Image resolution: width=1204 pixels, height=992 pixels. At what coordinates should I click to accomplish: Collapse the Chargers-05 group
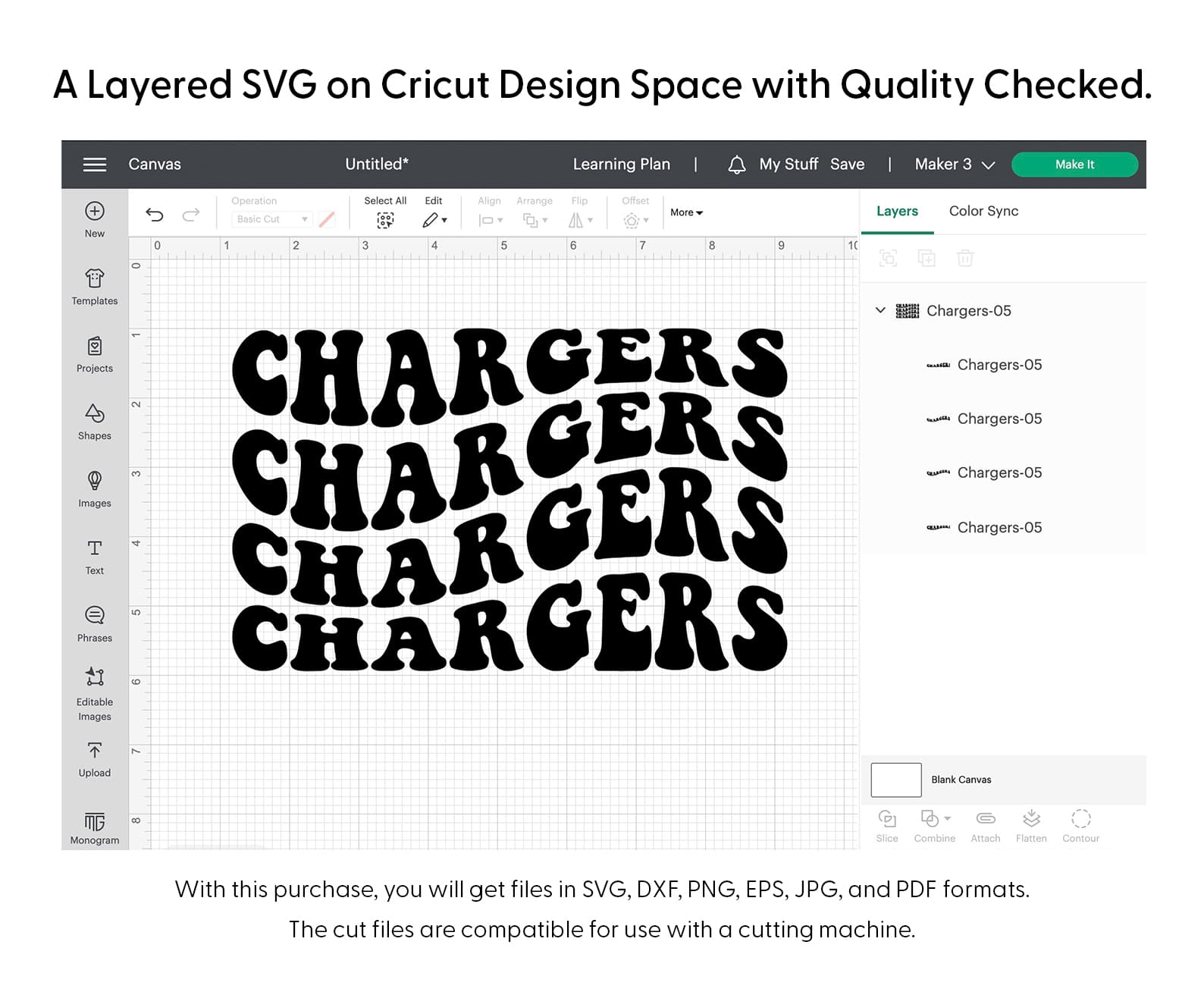pyautogui.click(x=880, y=310)
